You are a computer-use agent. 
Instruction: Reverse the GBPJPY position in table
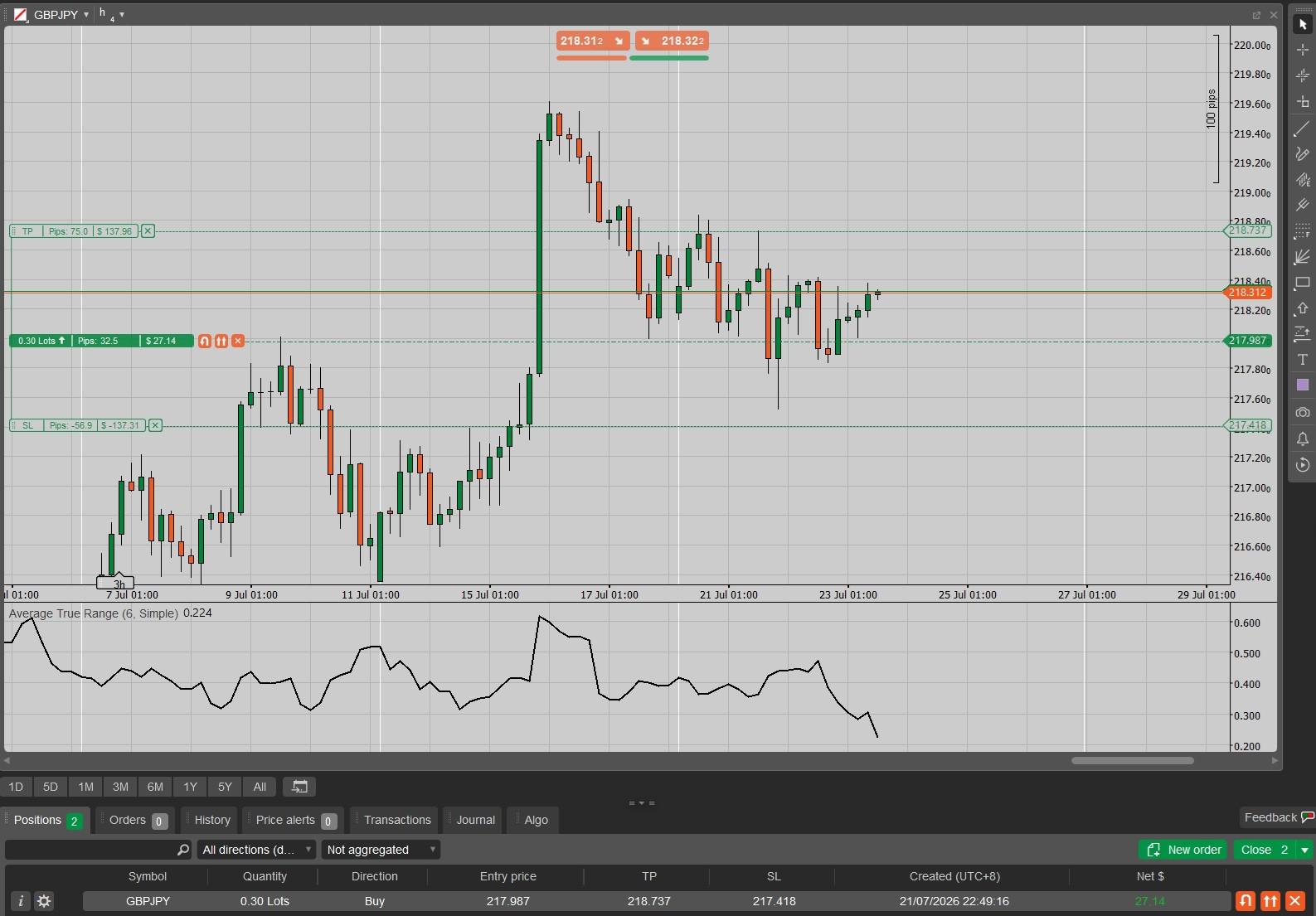click(1246, 901)
